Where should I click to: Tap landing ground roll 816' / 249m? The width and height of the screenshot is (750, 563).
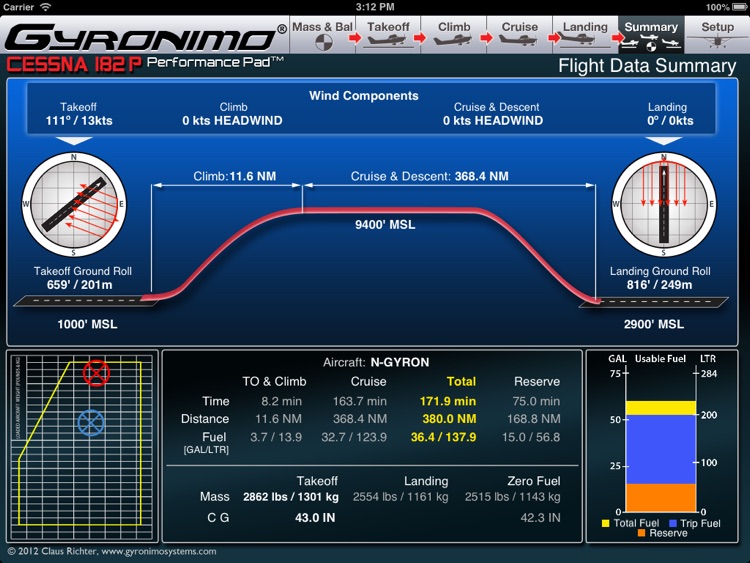(x=659, y=285)
